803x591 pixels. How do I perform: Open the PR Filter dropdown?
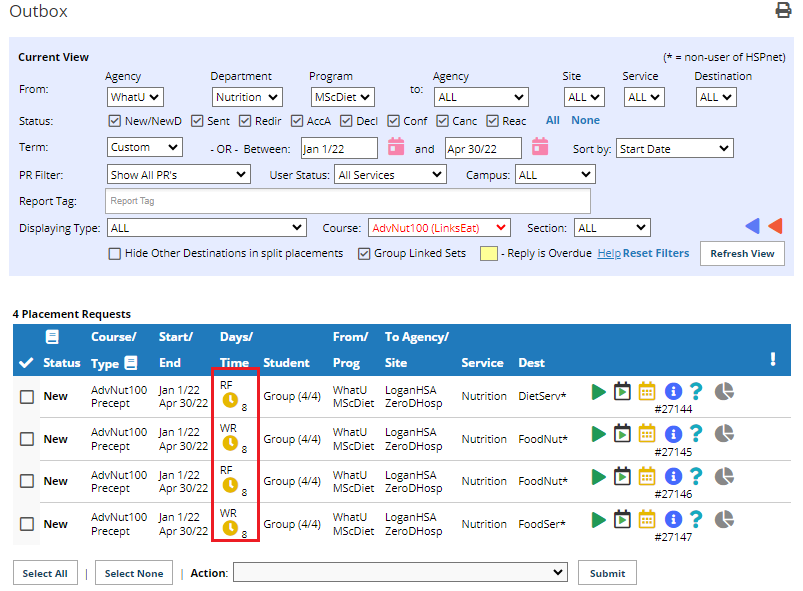(x=178, y=175)
